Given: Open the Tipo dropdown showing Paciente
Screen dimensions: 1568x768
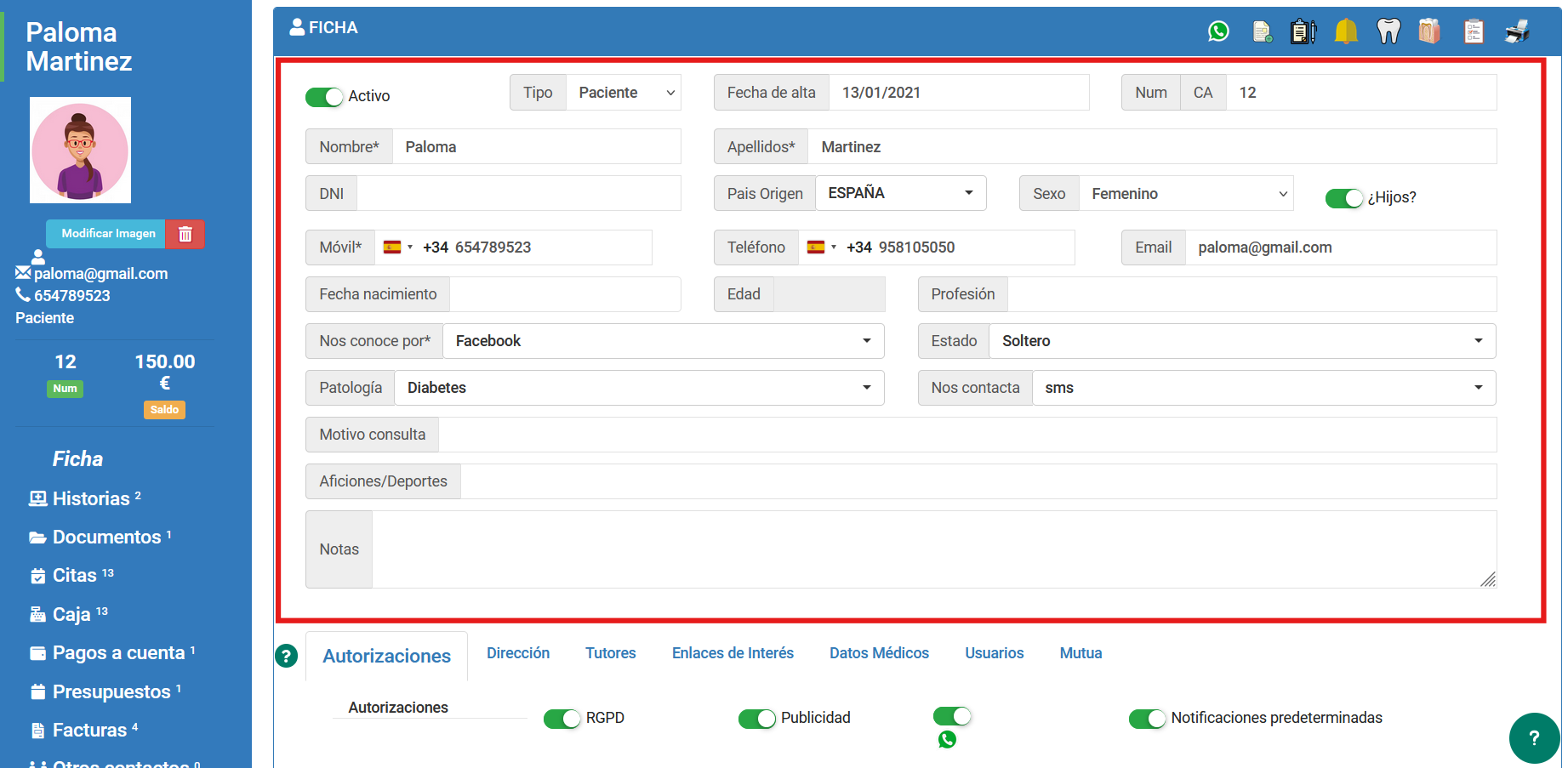Looking at the screenshot, I should [x=624, y=93].
